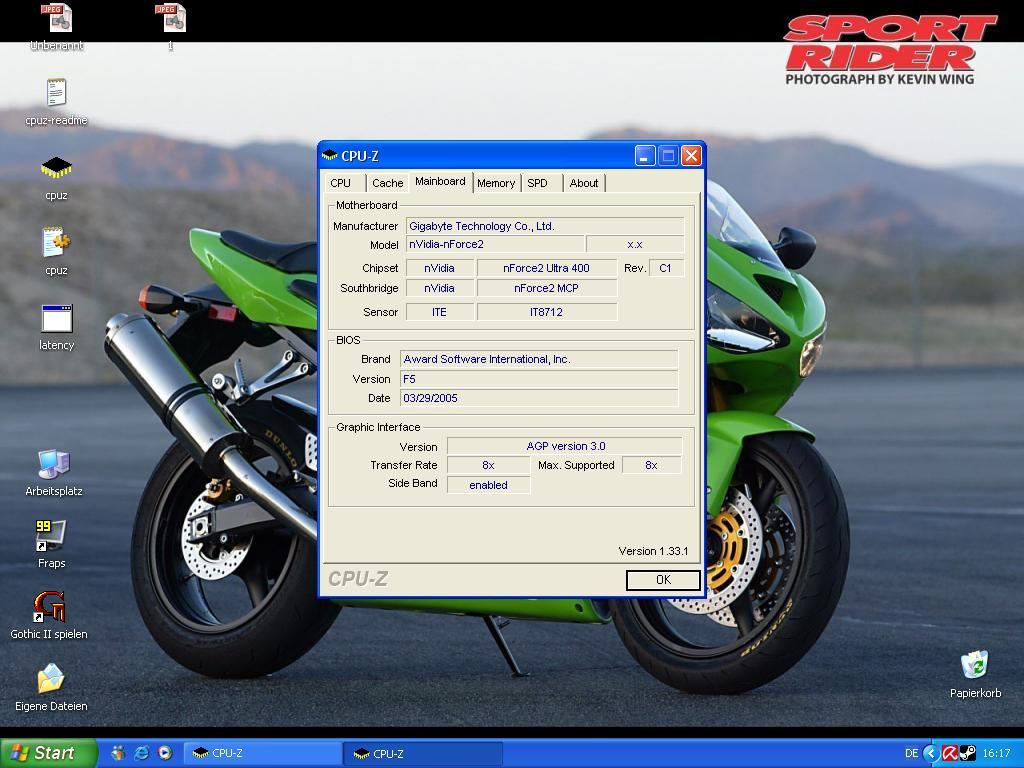This screenshot has height=768, width=1024.
Task: Switch to the Cache tab
Action: [x=387, y=183]
